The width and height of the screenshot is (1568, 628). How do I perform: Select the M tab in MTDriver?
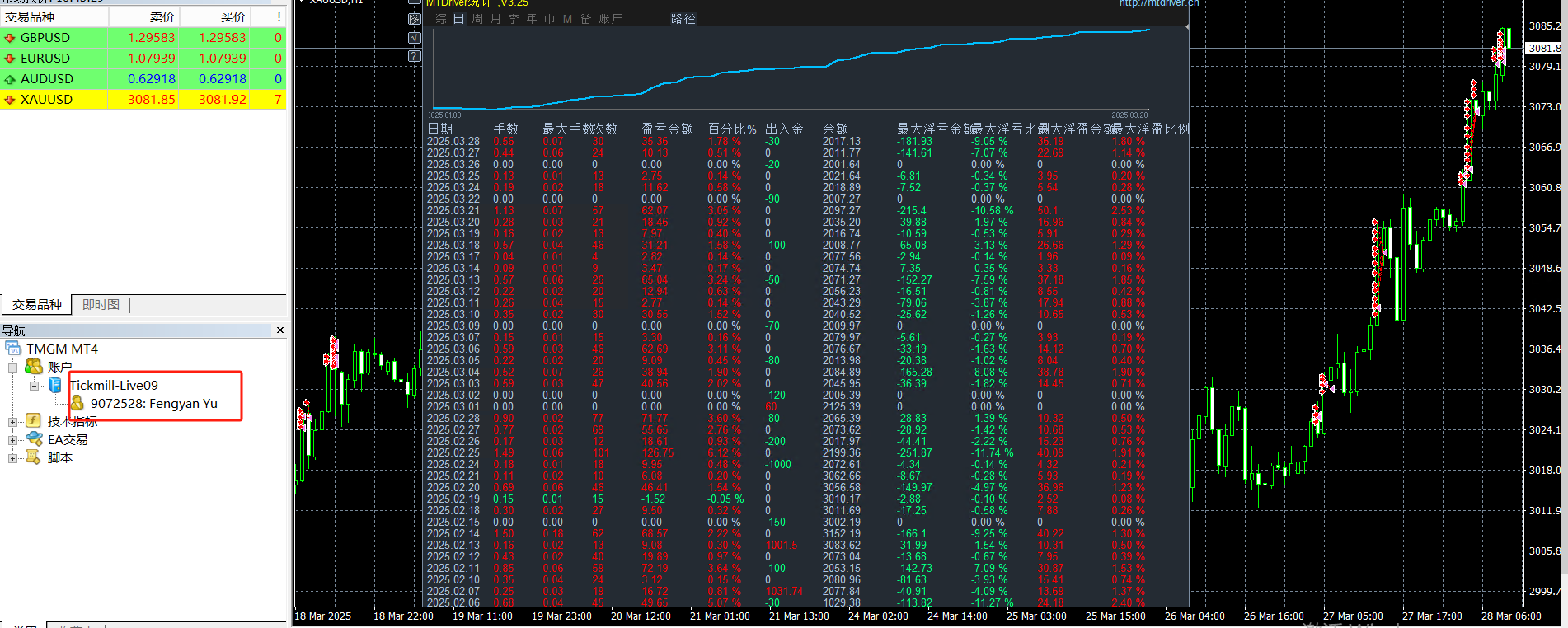point(567,19)
